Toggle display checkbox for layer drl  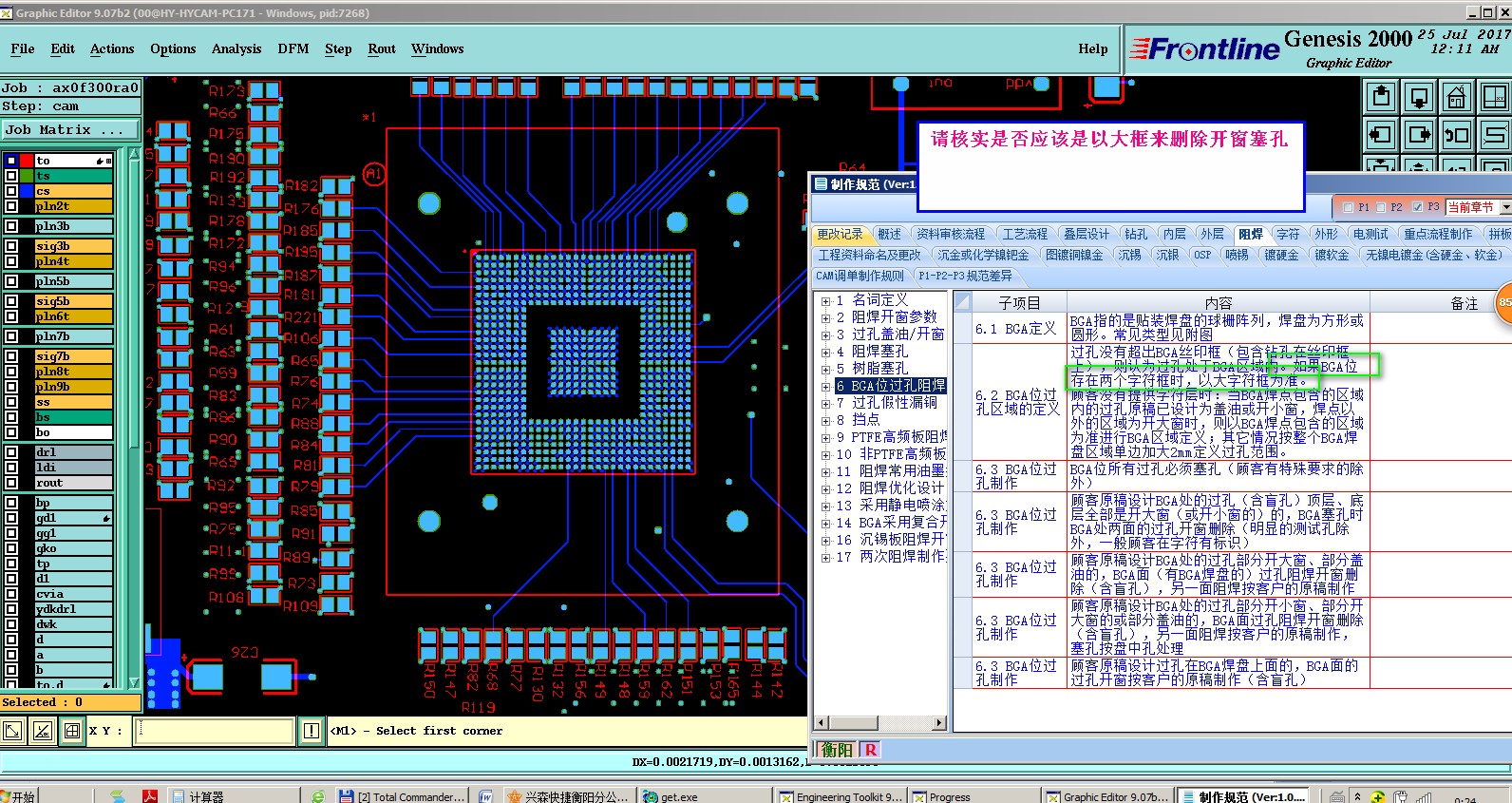point(10,452)
